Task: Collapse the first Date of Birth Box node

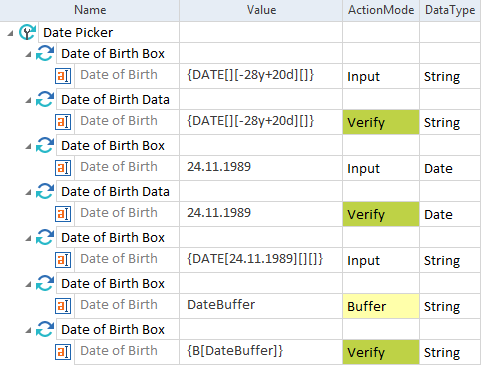Action: tap(28, 54)
